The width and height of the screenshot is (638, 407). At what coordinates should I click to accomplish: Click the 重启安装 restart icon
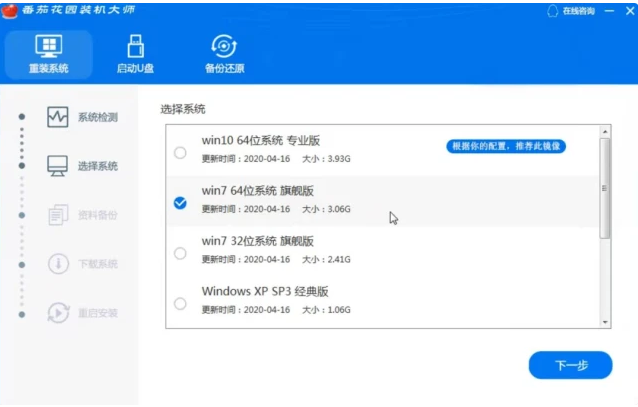click(58, 313)
